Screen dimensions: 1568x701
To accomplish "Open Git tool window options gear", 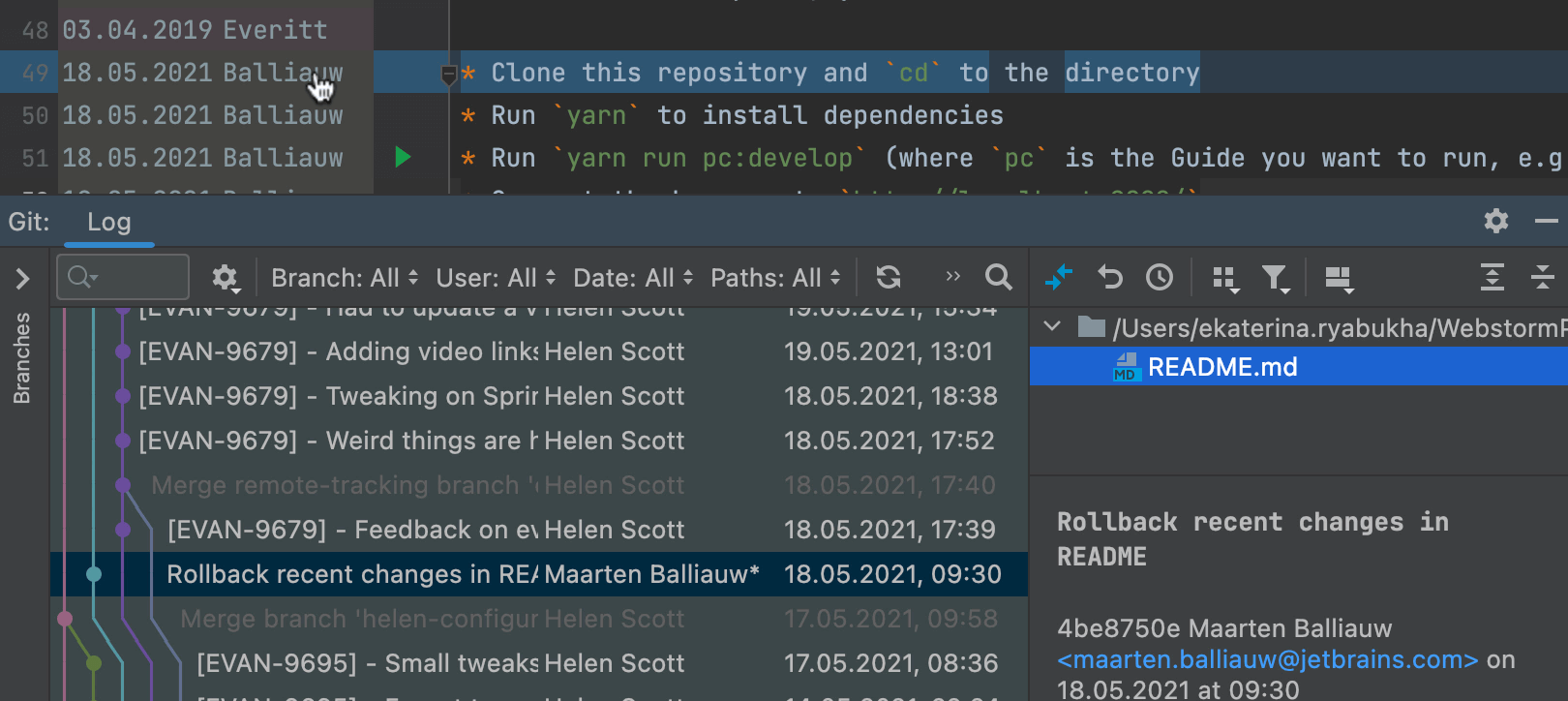I will 1495,221.
